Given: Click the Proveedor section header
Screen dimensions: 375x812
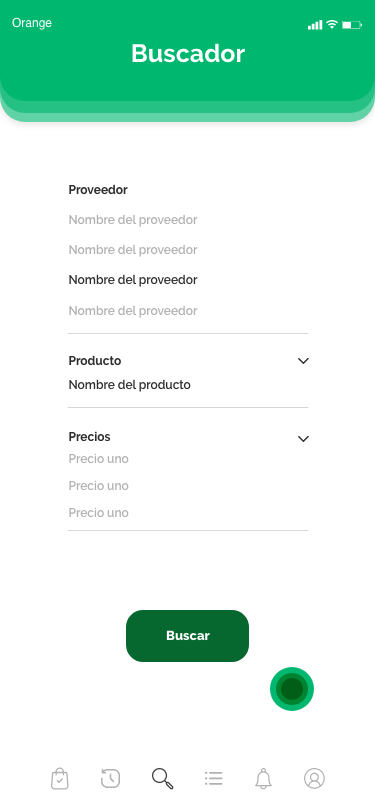Looking at the screenshot, I should coord(98,190).
